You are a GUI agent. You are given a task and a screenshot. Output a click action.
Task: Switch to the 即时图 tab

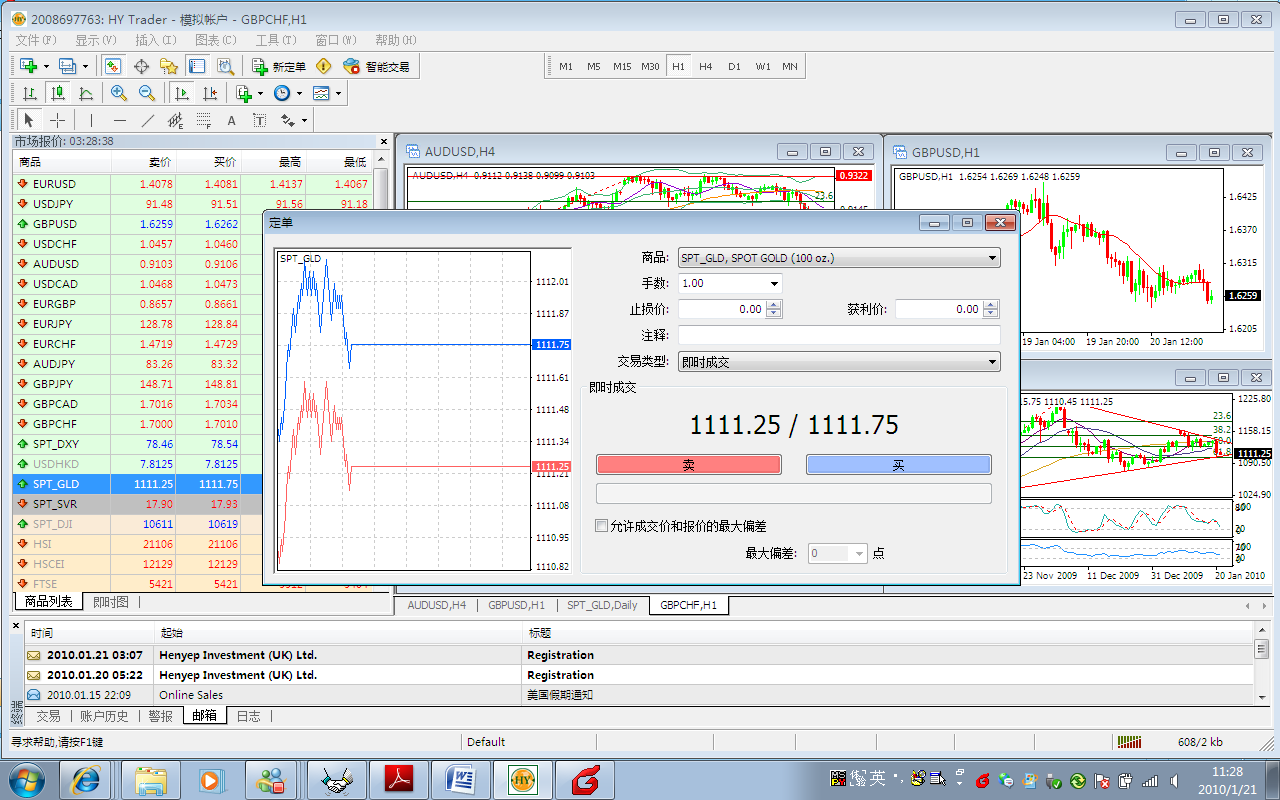tap(111, 602)
